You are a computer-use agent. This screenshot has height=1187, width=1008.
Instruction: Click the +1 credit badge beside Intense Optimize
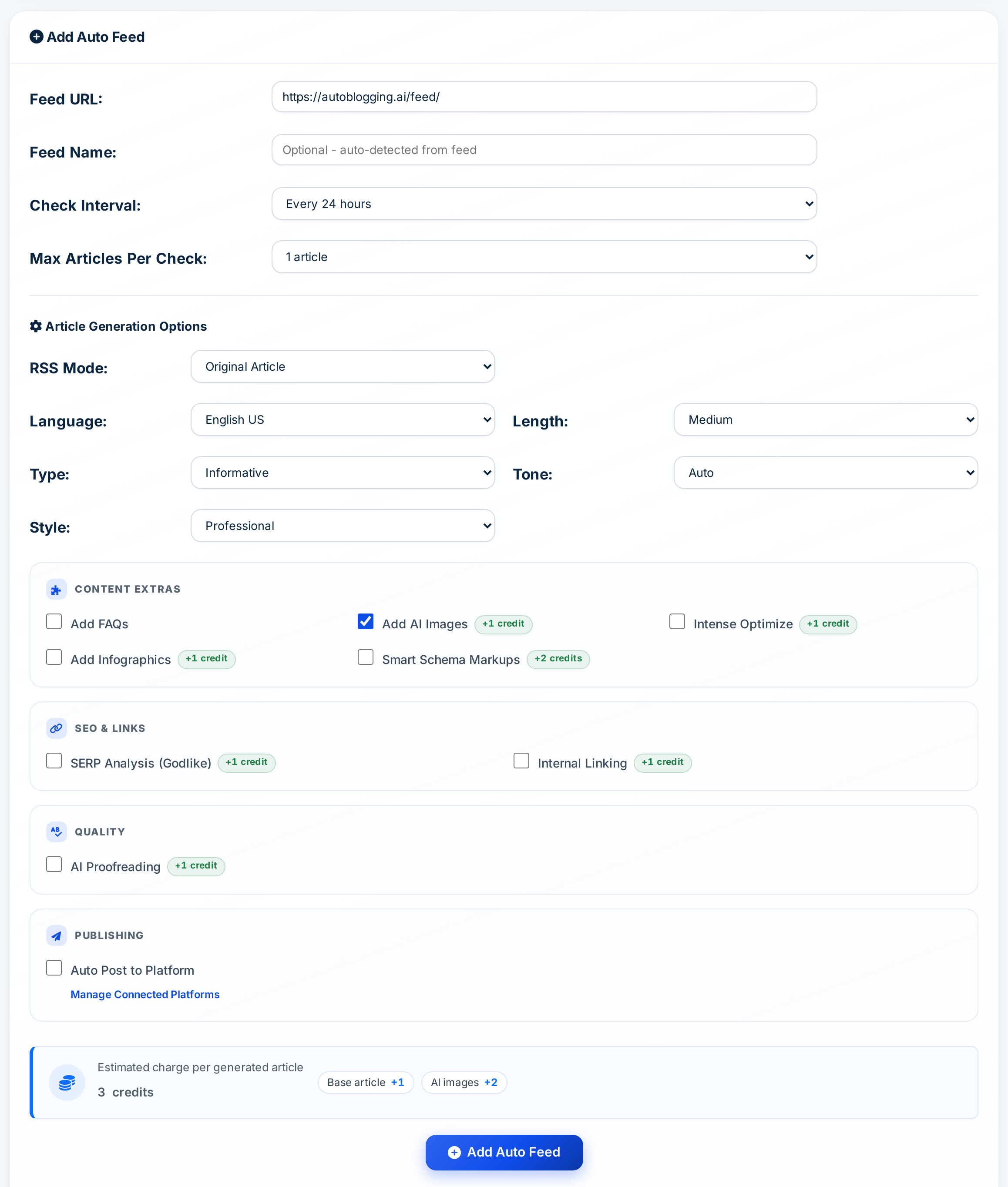click(x=828, y=624)
